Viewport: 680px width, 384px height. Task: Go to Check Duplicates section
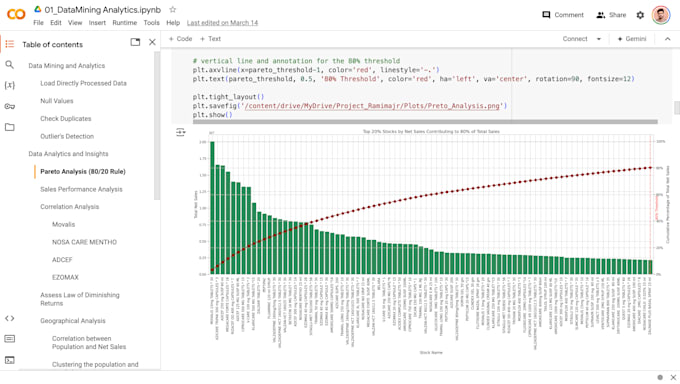(x=66, y=119)
